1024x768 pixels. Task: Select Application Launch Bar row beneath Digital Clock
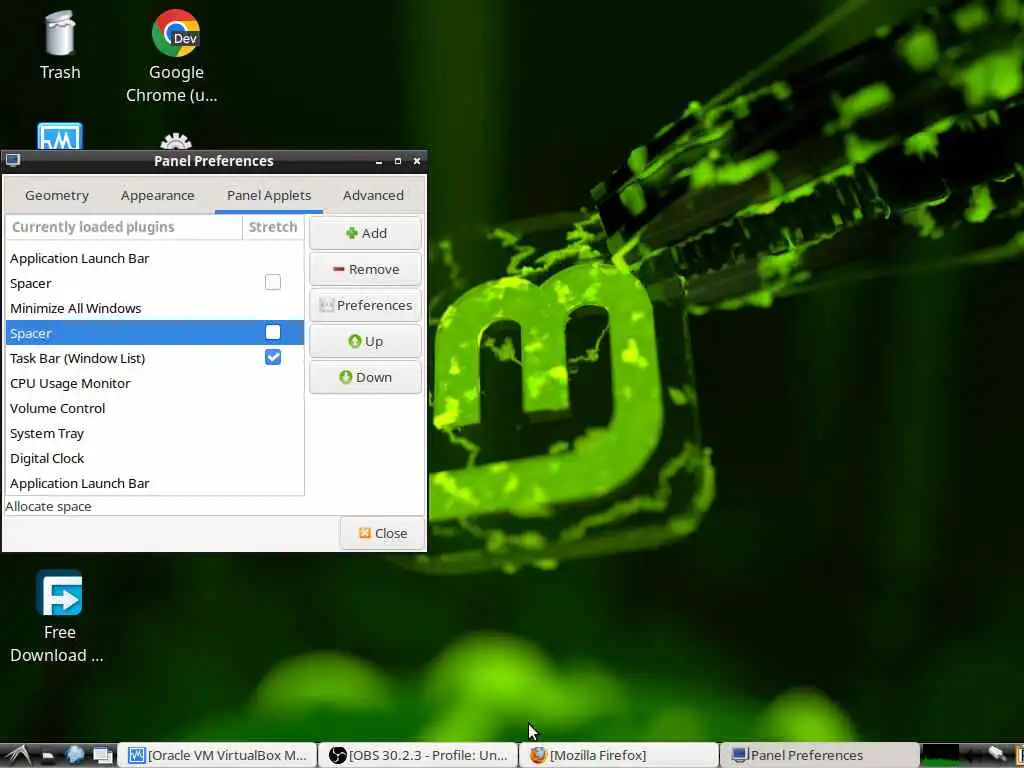click(155, 483)
